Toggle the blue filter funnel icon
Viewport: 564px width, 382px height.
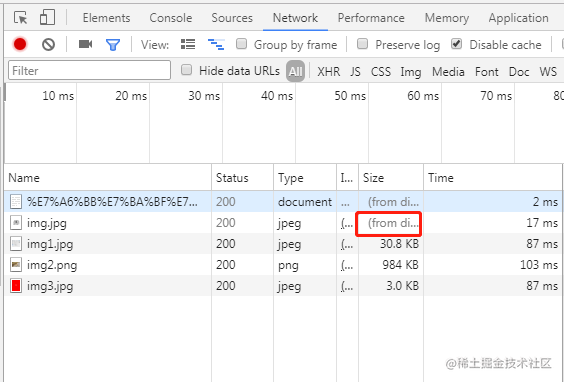113,45
